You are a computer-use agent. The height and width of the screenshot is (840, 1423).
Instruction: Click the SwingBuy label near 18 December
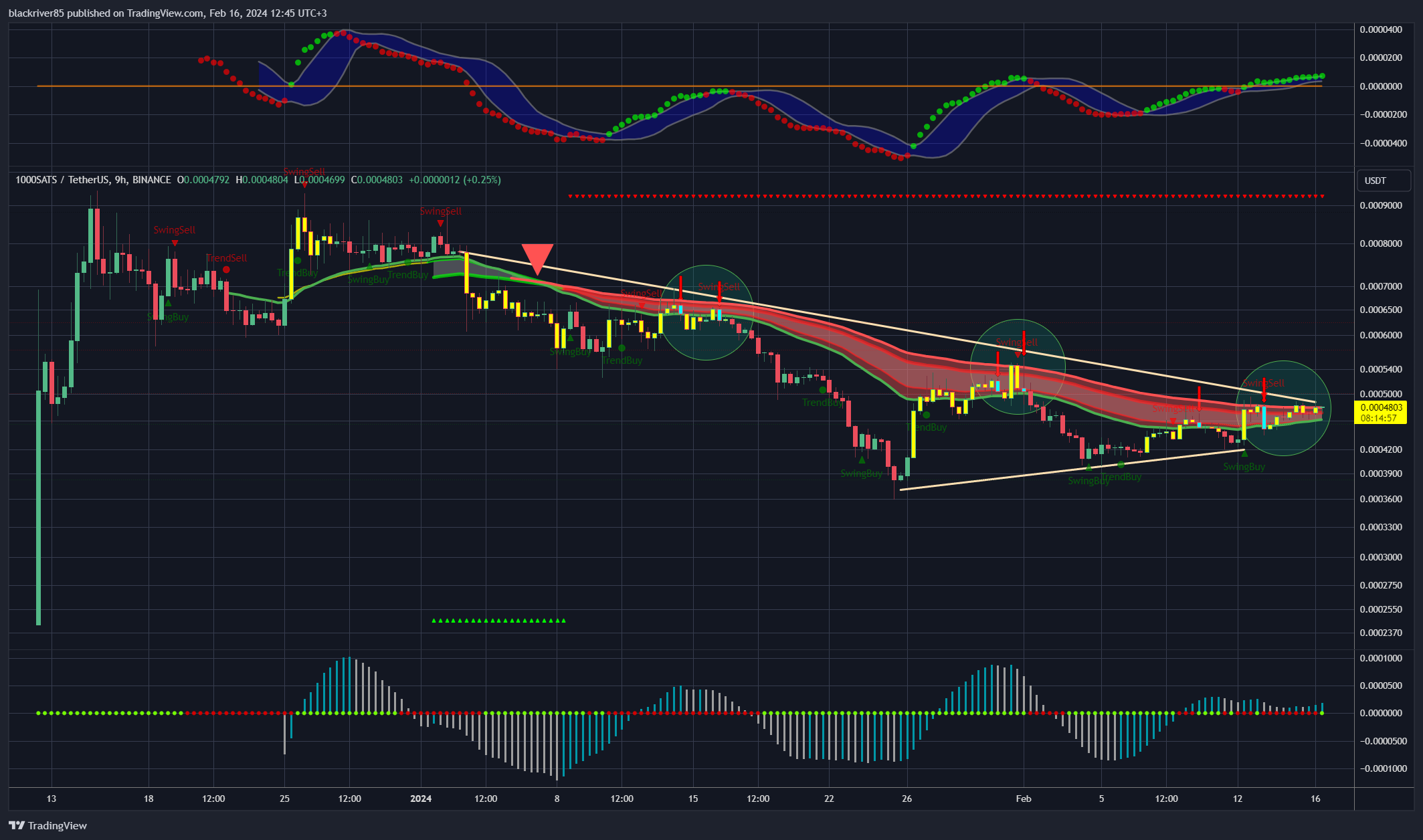click(x=168, y=317)
